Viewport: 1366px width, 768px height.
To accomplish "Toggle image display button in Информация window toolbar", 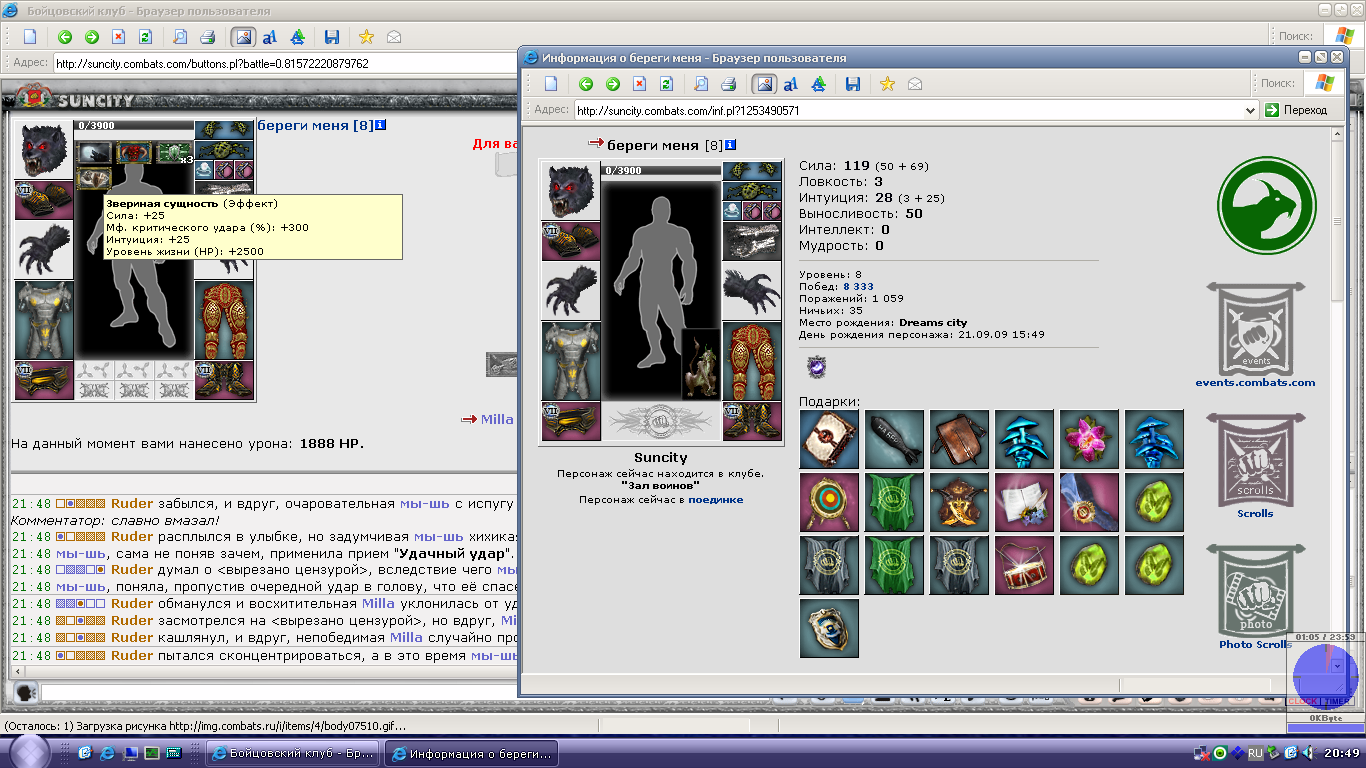I will 763,84.
